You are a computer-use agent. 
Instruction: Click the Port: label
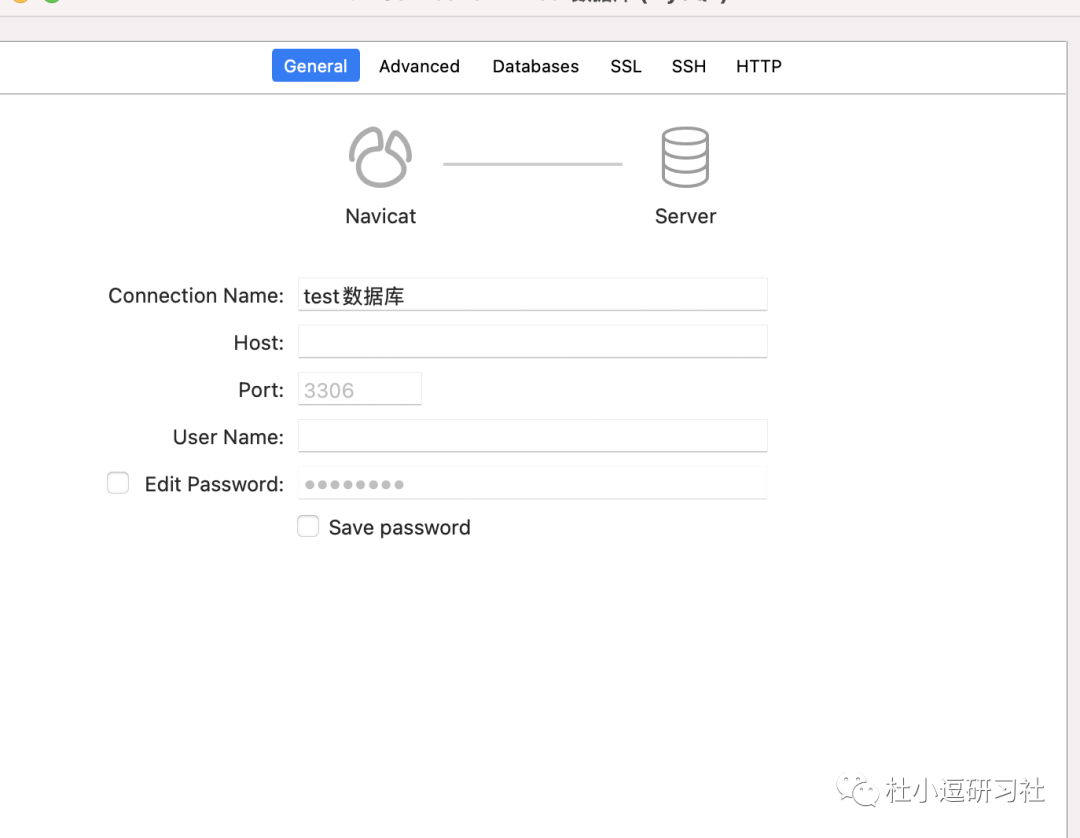click(x=260, y=390)
